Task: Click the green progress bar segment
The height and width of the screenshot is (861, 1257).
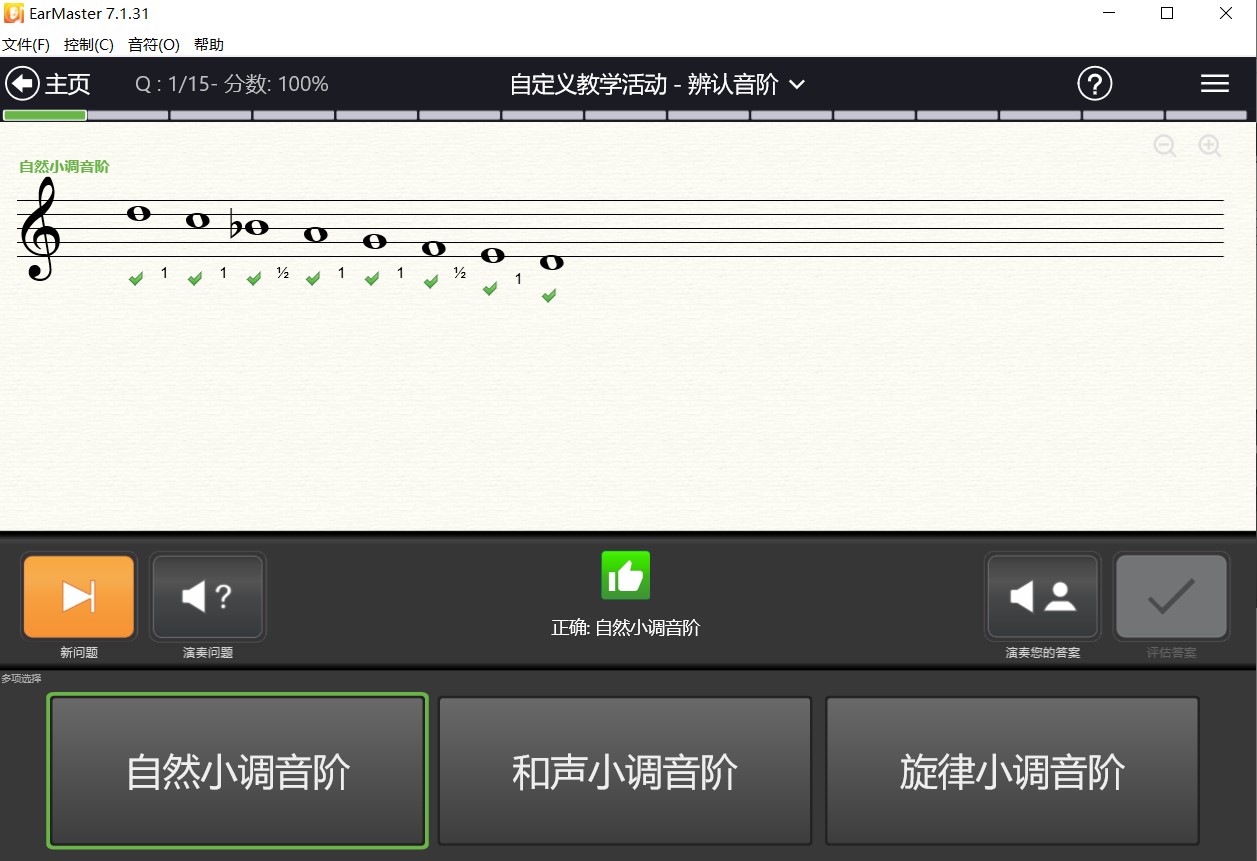Action: tap(44, 116)
